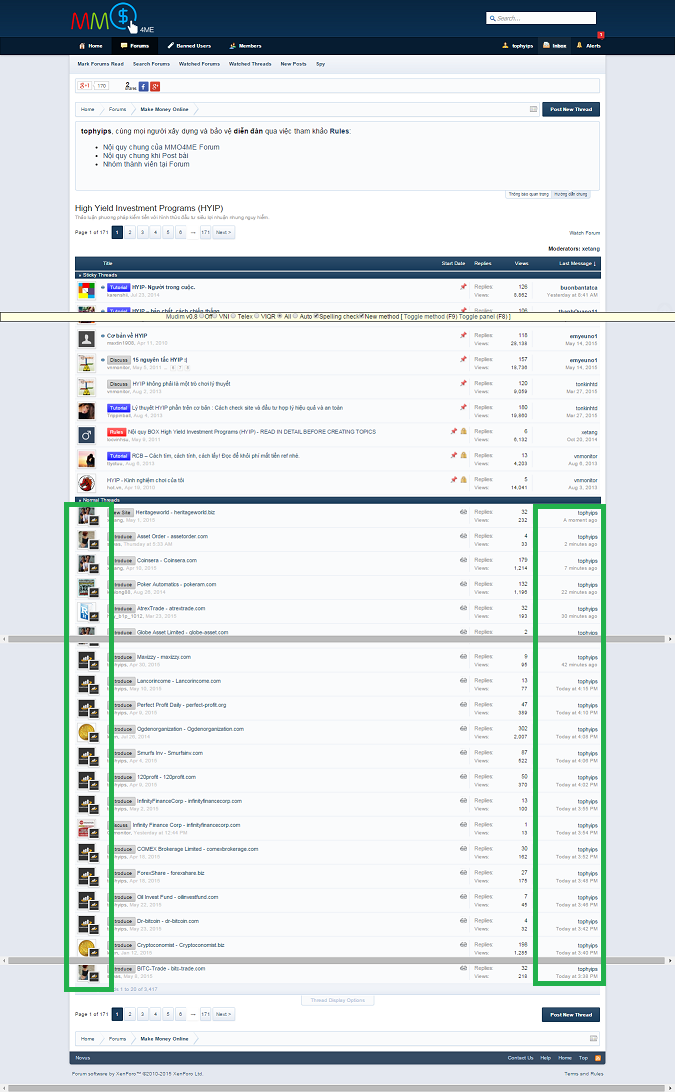Click the pin icon on 'Lý thuyết HYIP' thread row
The height and width of the screenshot is (1092, 675).
coord(463,407)
